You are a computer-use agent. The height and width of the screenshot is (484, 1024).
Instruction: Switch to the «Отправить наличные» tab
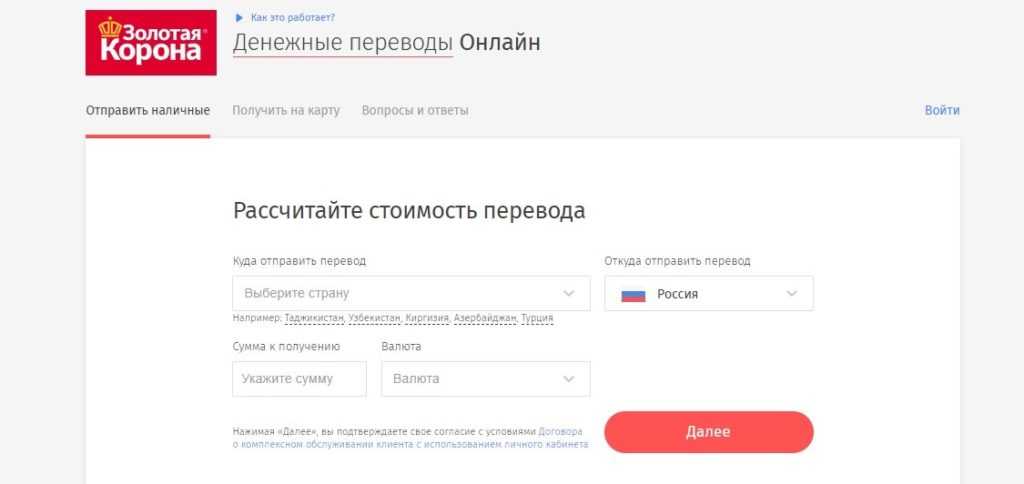coord(147,110)
